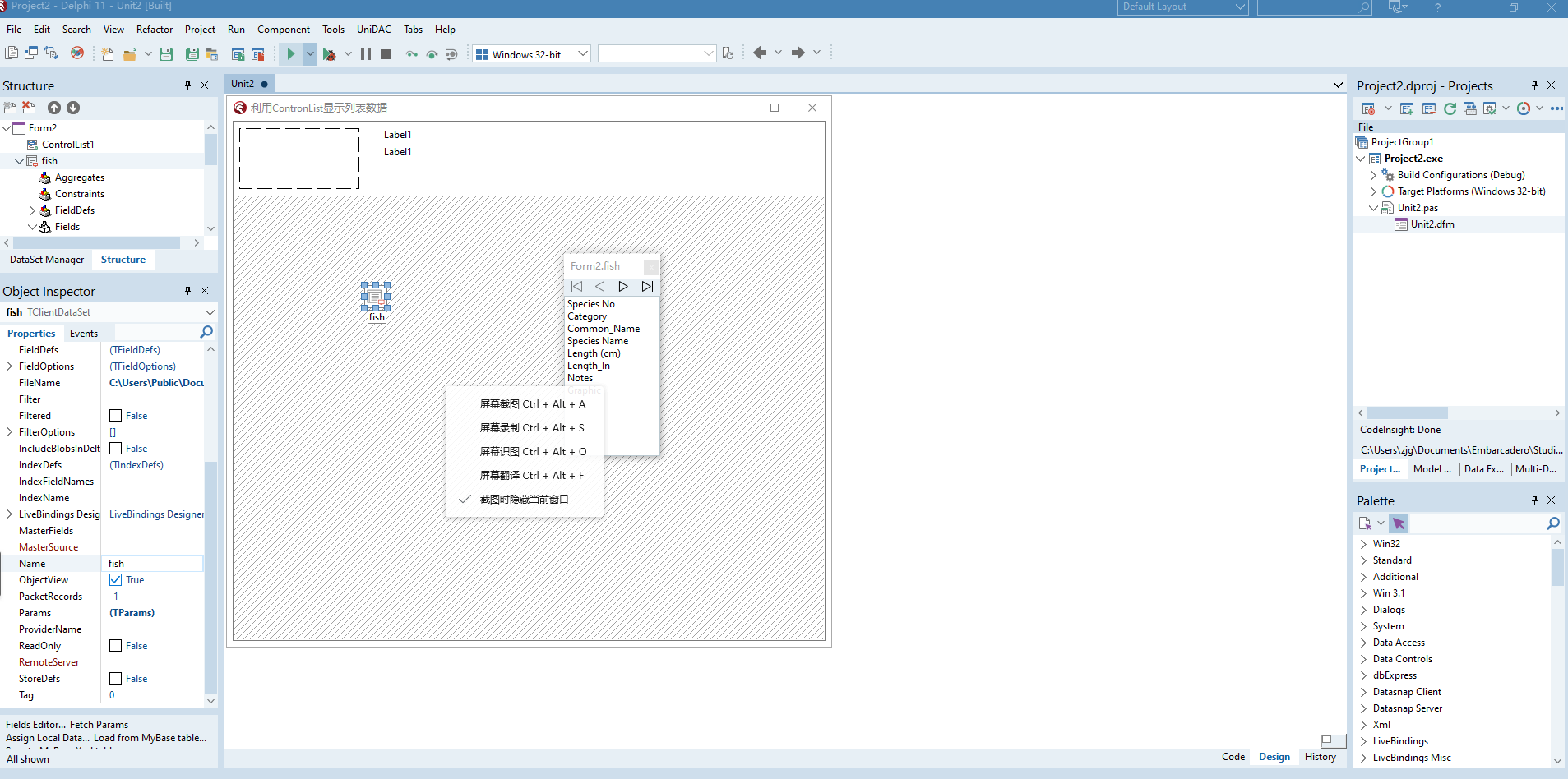Image resolution: width=1568 pixels, height=779 pixels.
Task: Expand the Win32 palette category
Action: point(1363,544)
